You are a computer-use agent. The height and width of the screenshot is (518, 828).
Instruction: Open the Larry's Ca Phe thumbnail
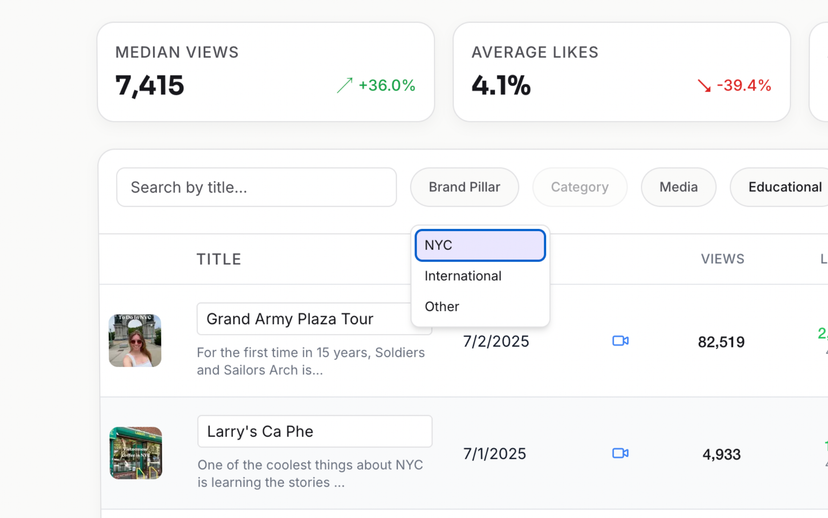tap(136, 453)
